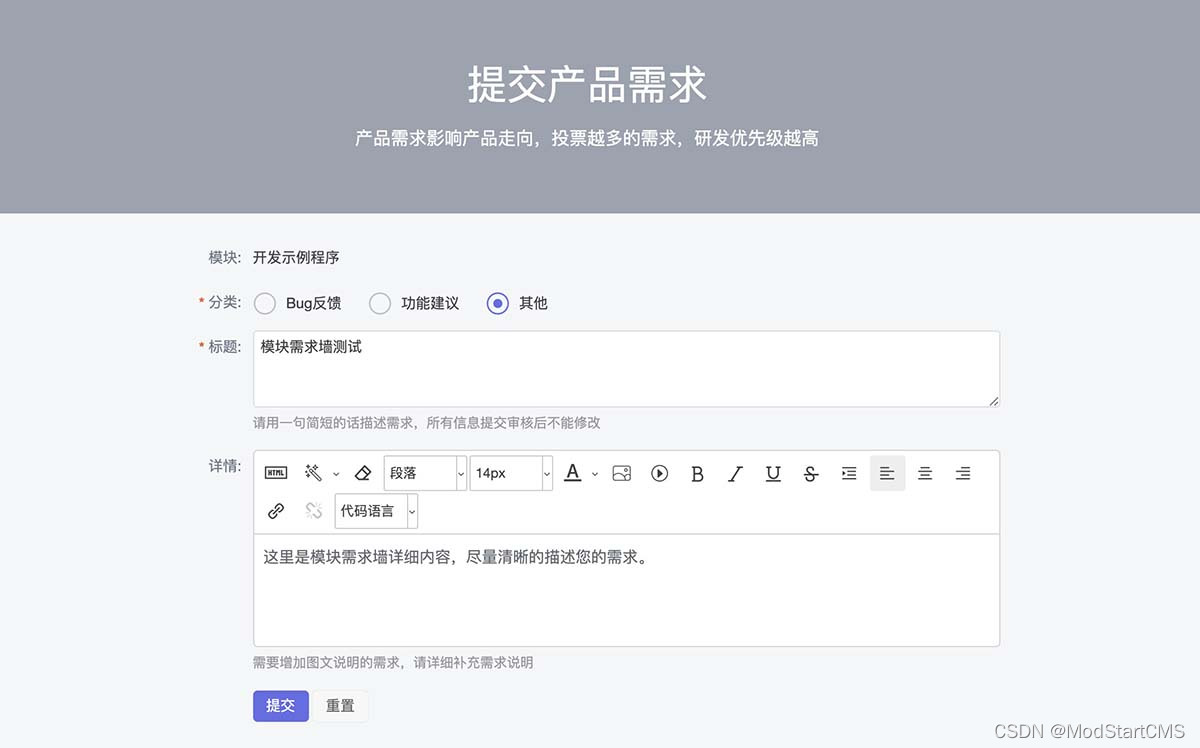Click the 详情 rich text editing area
Image resolution: width=1200 pixels, height=748 pixels.
(x=626, y=590)
